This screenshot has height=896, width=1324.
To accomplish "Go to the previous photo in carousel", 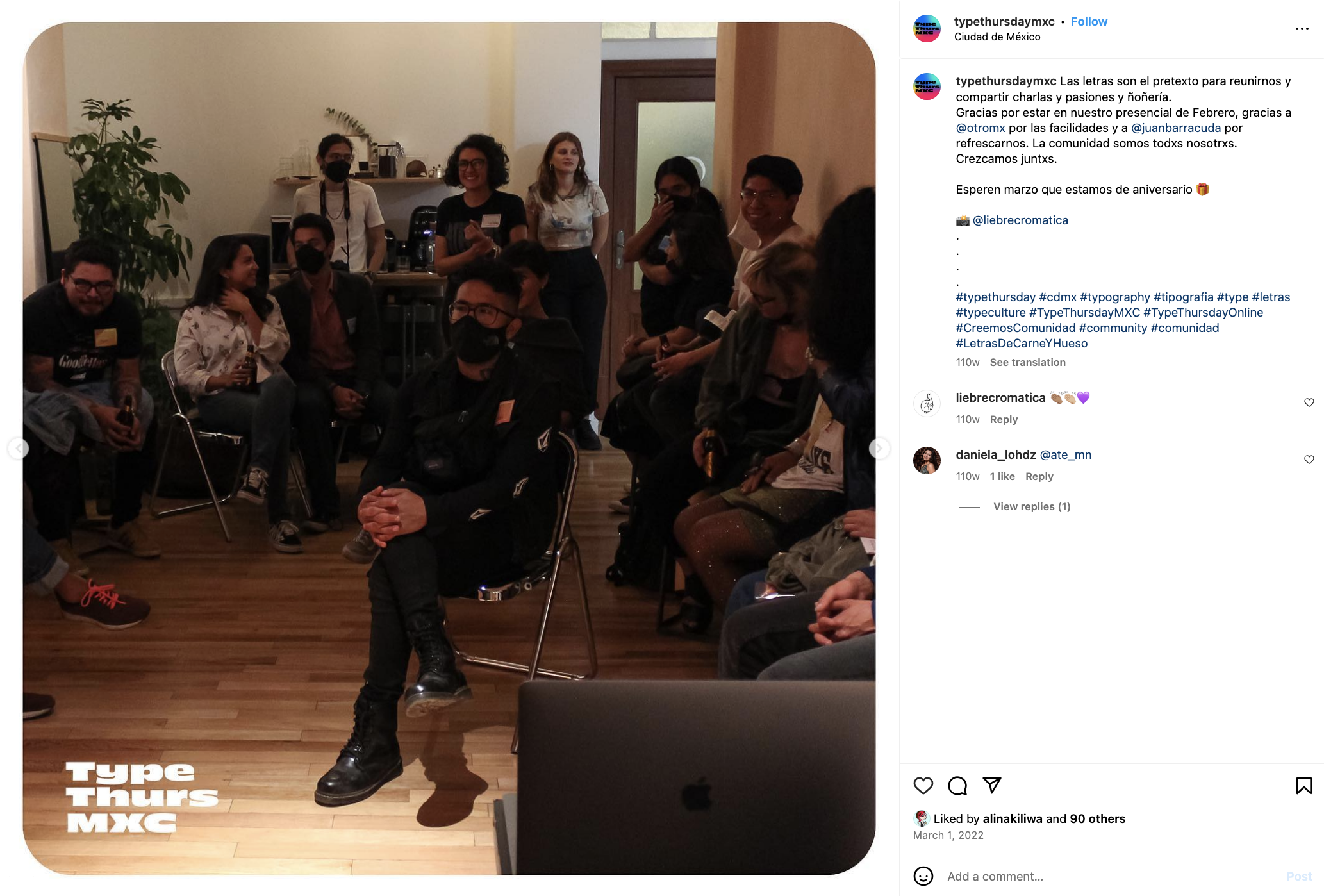I will pos(19,449).
